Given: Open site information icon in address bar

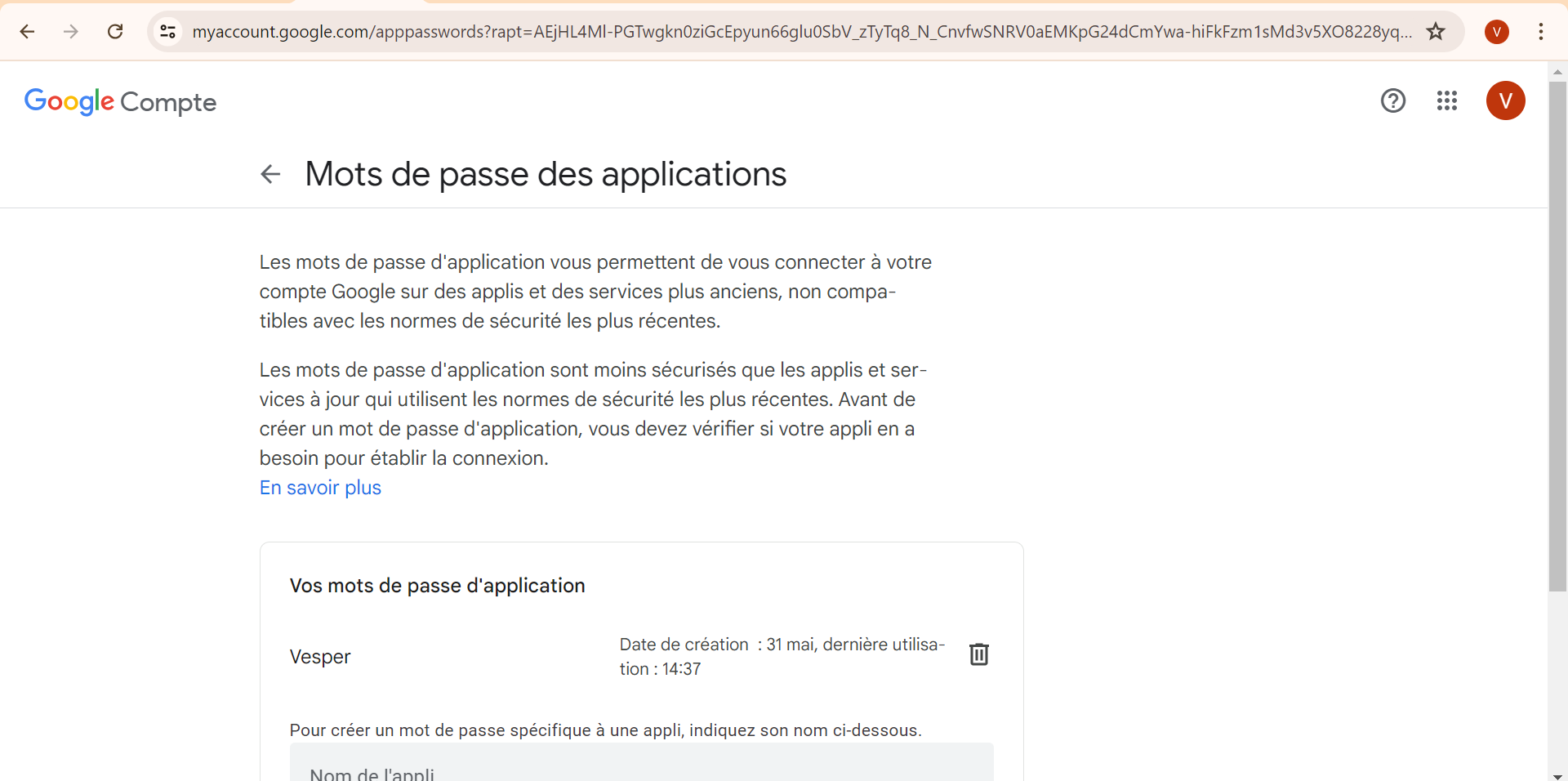Looking at the screenshot, I should (168, 32).
